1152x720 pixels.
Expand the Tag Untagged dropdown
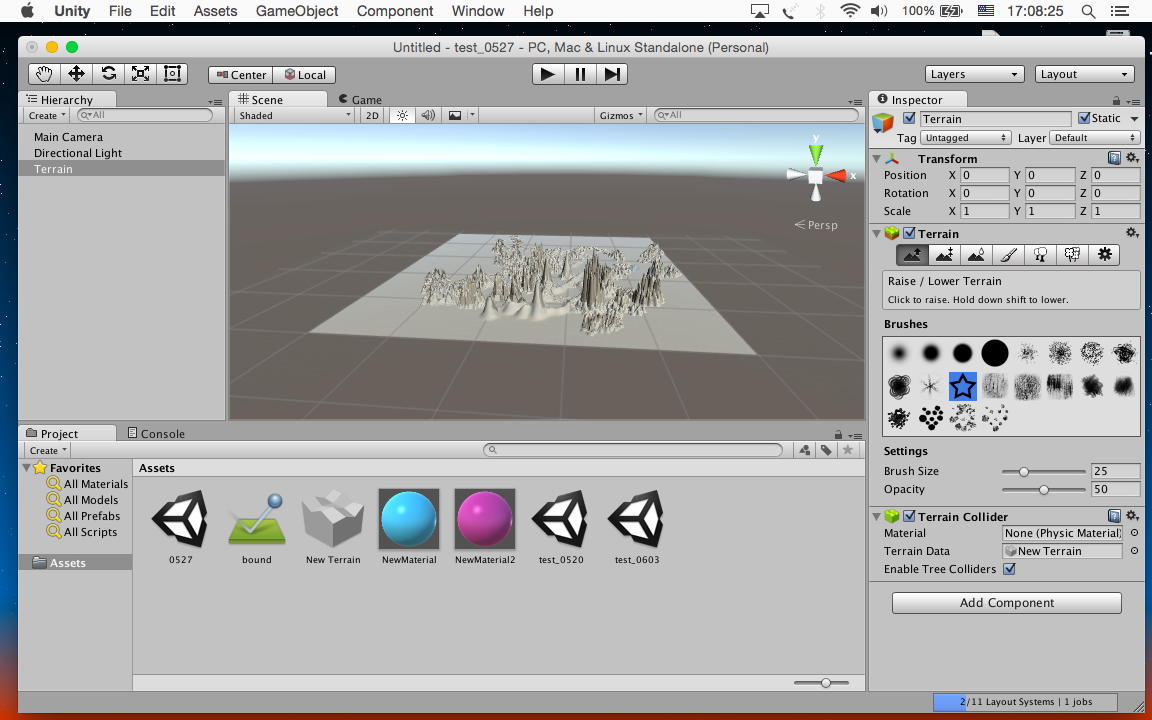965,138
